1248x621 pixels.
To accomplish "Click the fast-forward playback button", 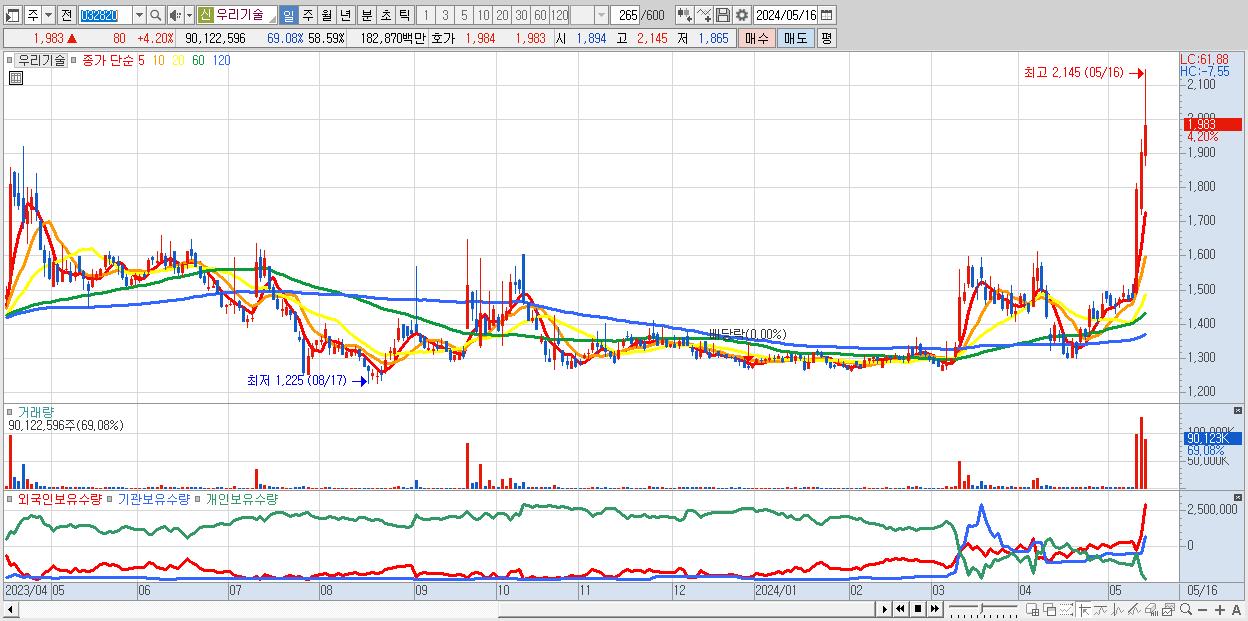I will pyautogui.click(x=934, y=609).
